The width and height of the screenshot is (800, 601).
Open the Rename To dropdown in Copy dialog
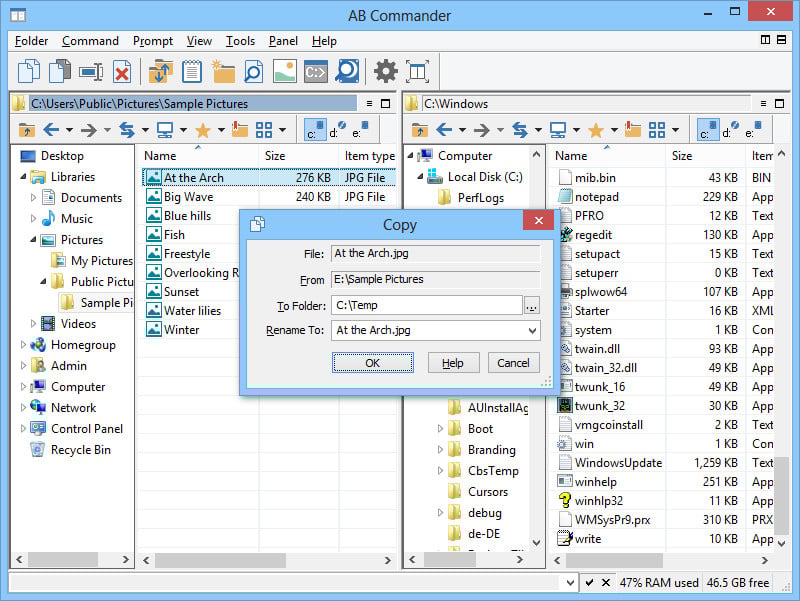531,330
